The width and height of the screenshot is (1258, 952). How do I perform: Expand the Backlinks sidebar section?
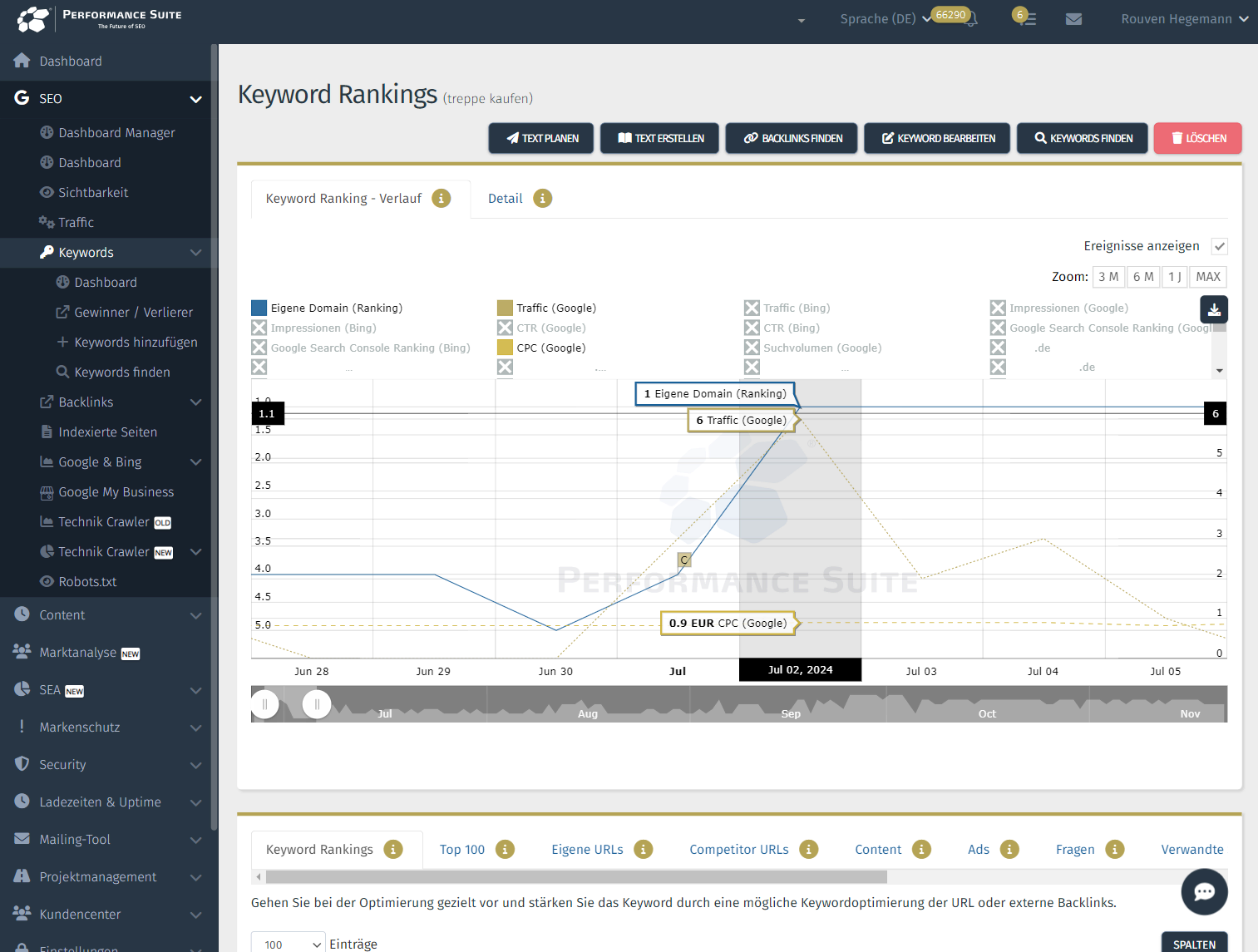pos(195,402)
